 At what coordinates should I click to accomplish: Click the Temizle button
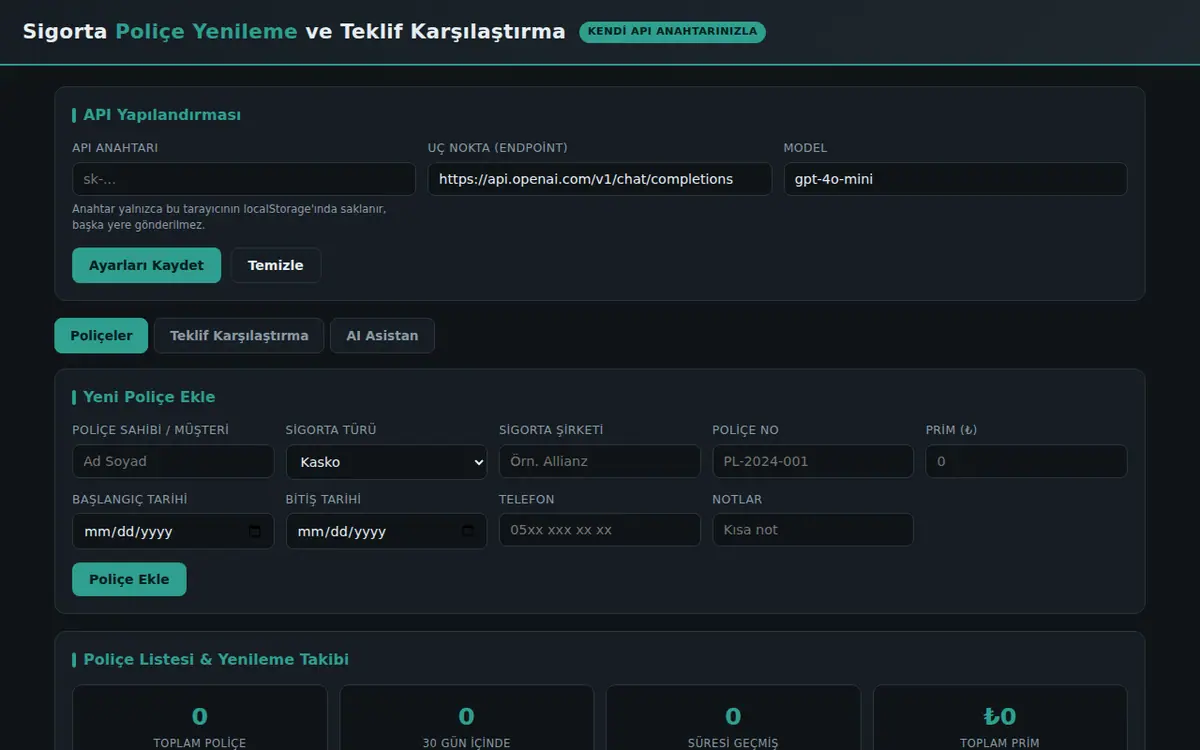pyautogui.click(x=276, y=265)
